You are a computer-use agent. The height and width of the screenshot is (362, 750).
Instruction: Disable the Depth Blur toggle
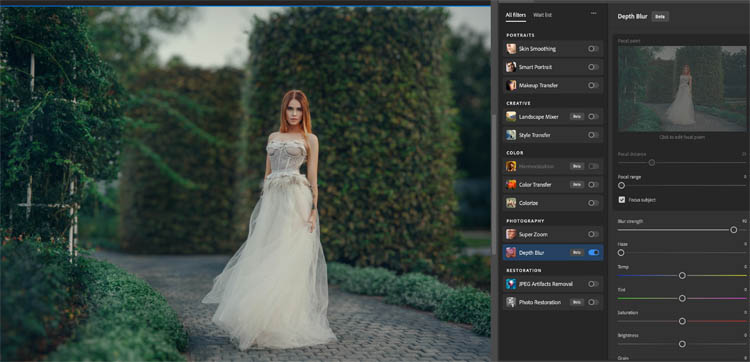594,252
